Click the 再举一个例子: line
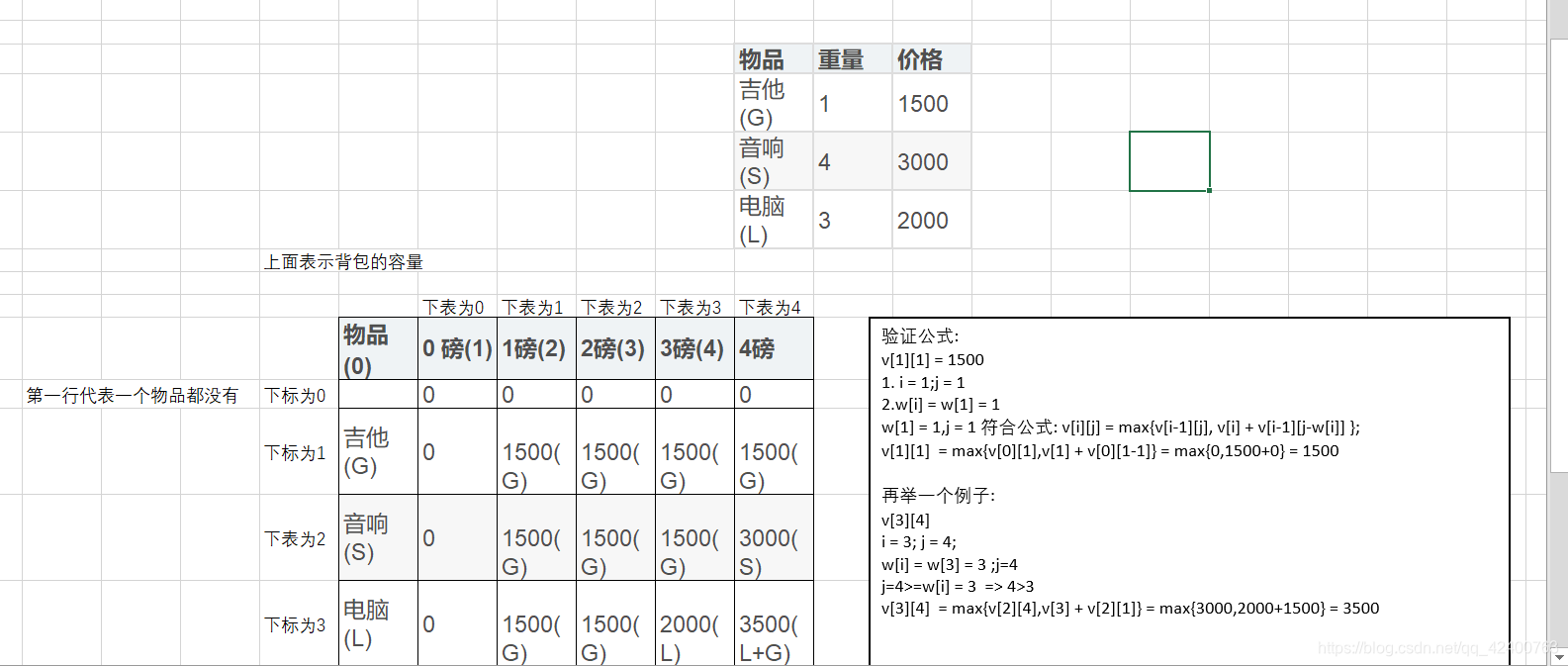This screenshot has height=666, width=1568. coord(938,496)
